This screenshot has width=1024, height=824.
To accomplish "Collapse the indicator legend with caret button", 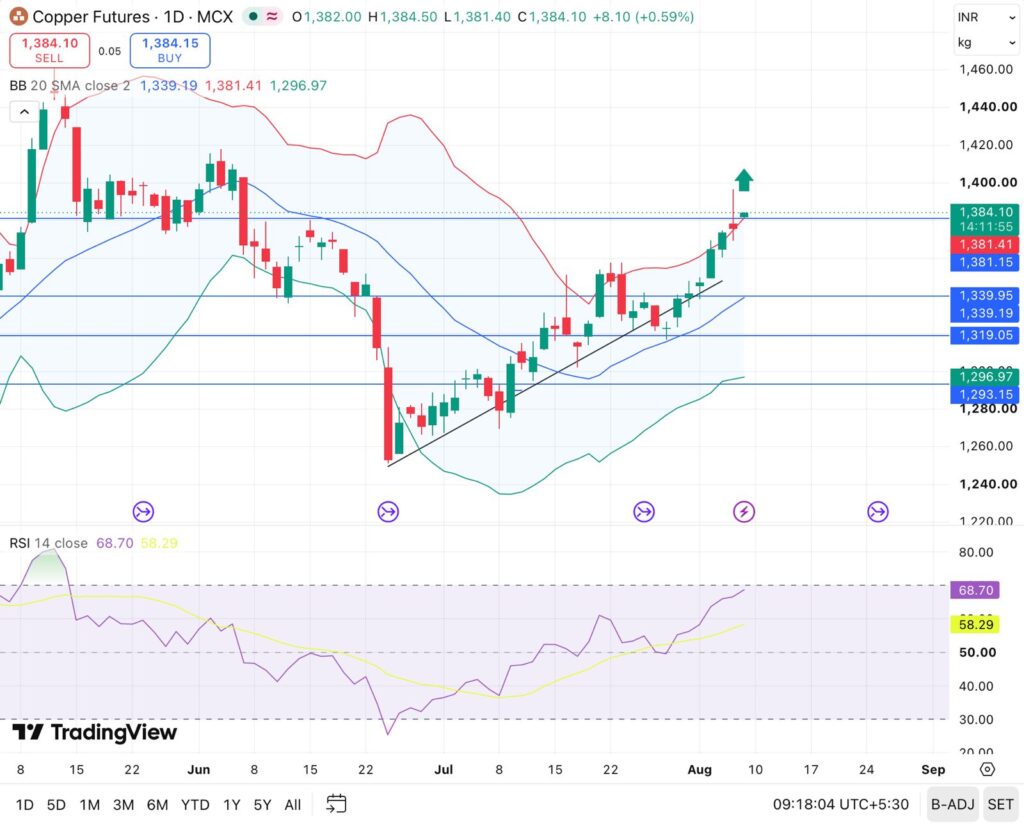I will pos(24,112).
